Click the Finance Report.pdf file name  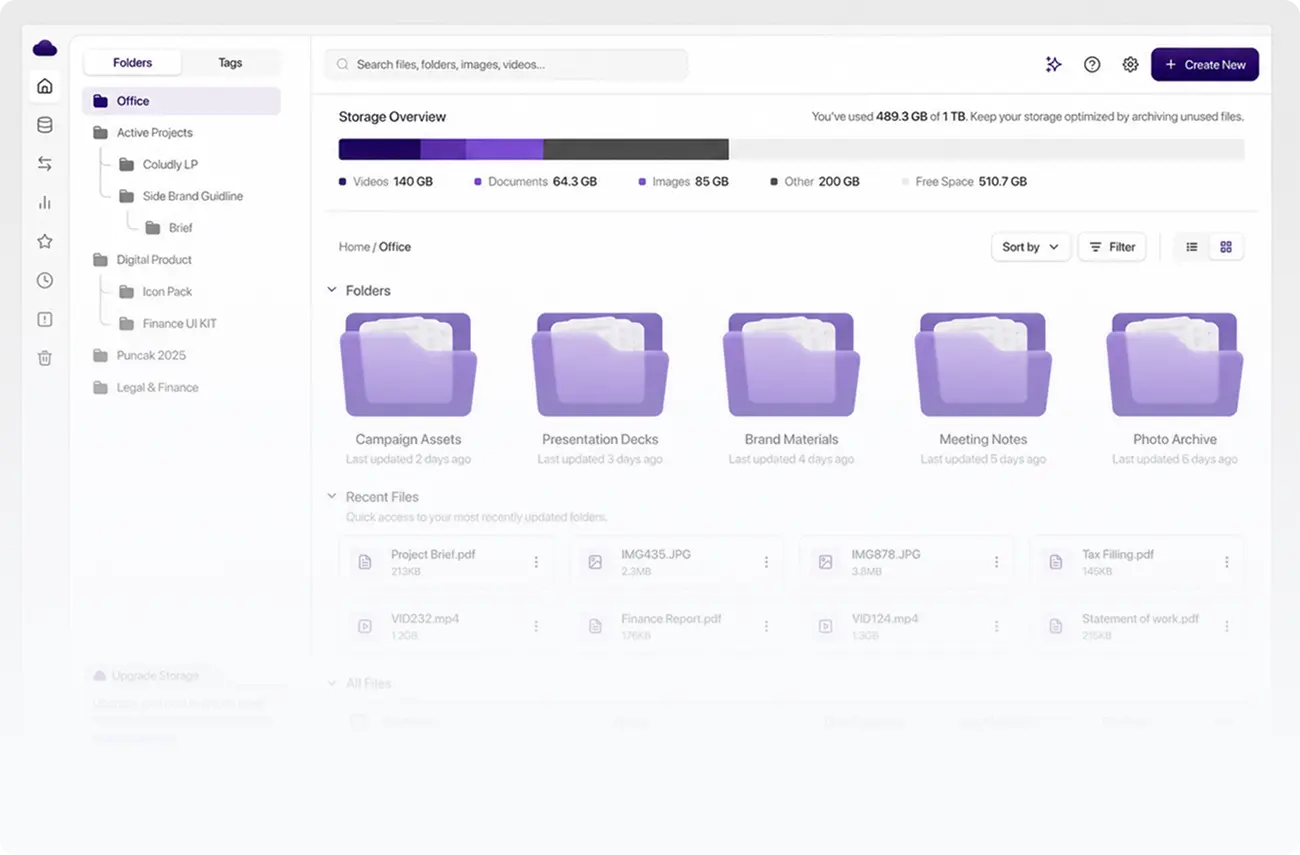point(671,619)
